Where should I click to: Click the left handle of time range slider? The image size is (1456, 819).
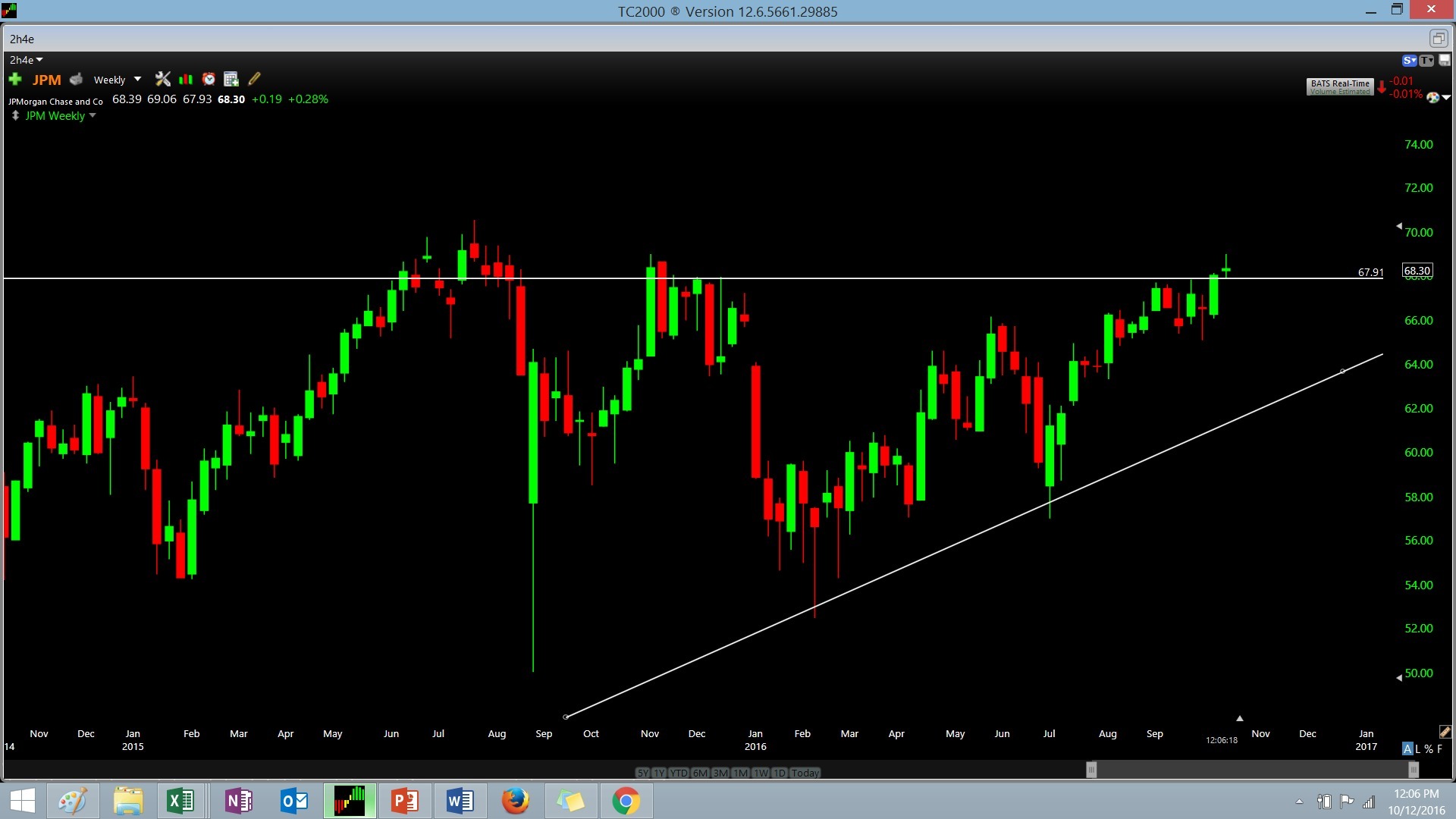1091,770
